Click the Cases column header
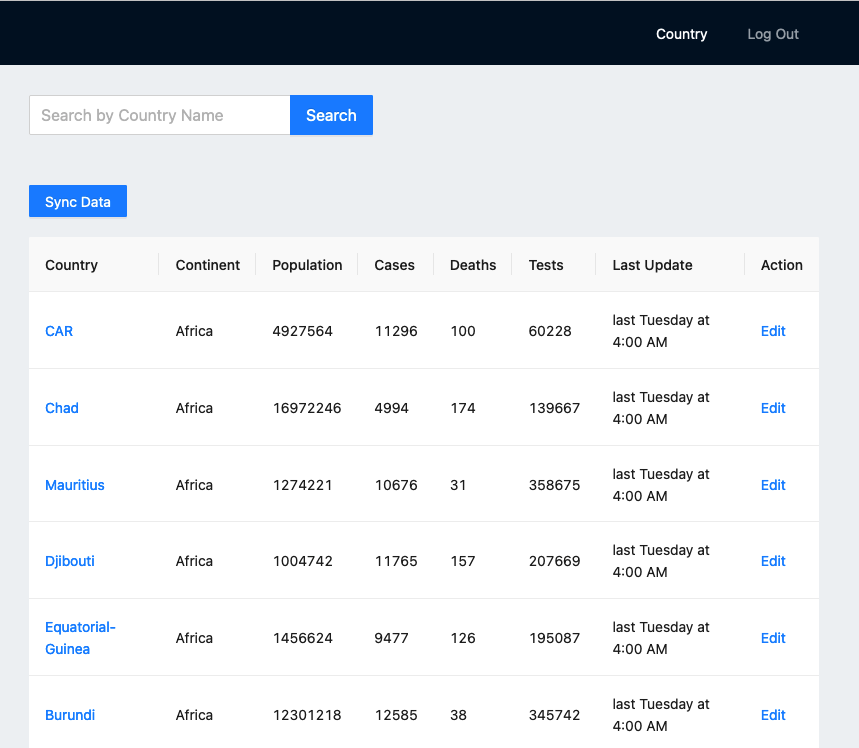The image size is (859, 748). (x=394, y=265)
